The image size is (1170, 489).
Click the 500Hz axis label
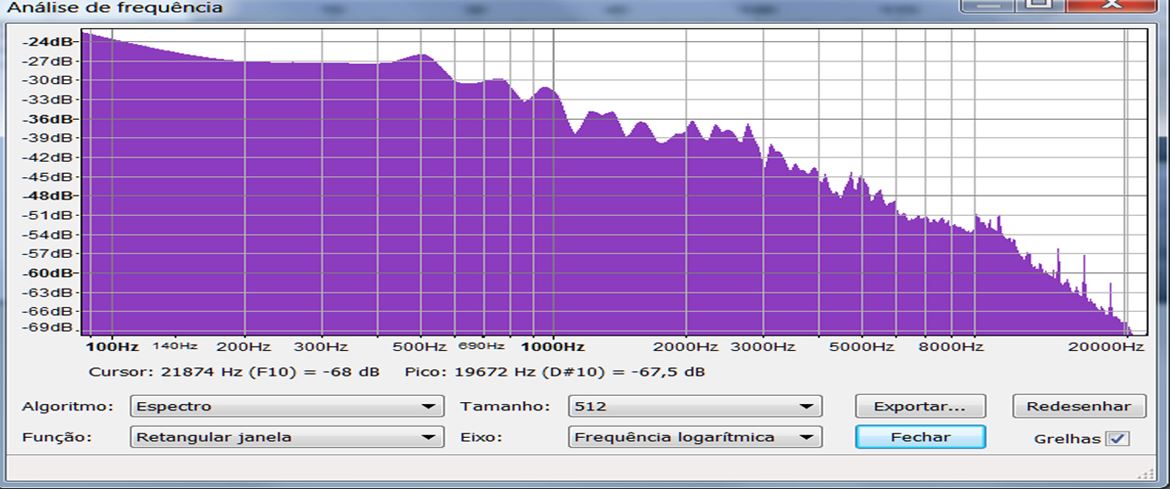tap(420, 347)
